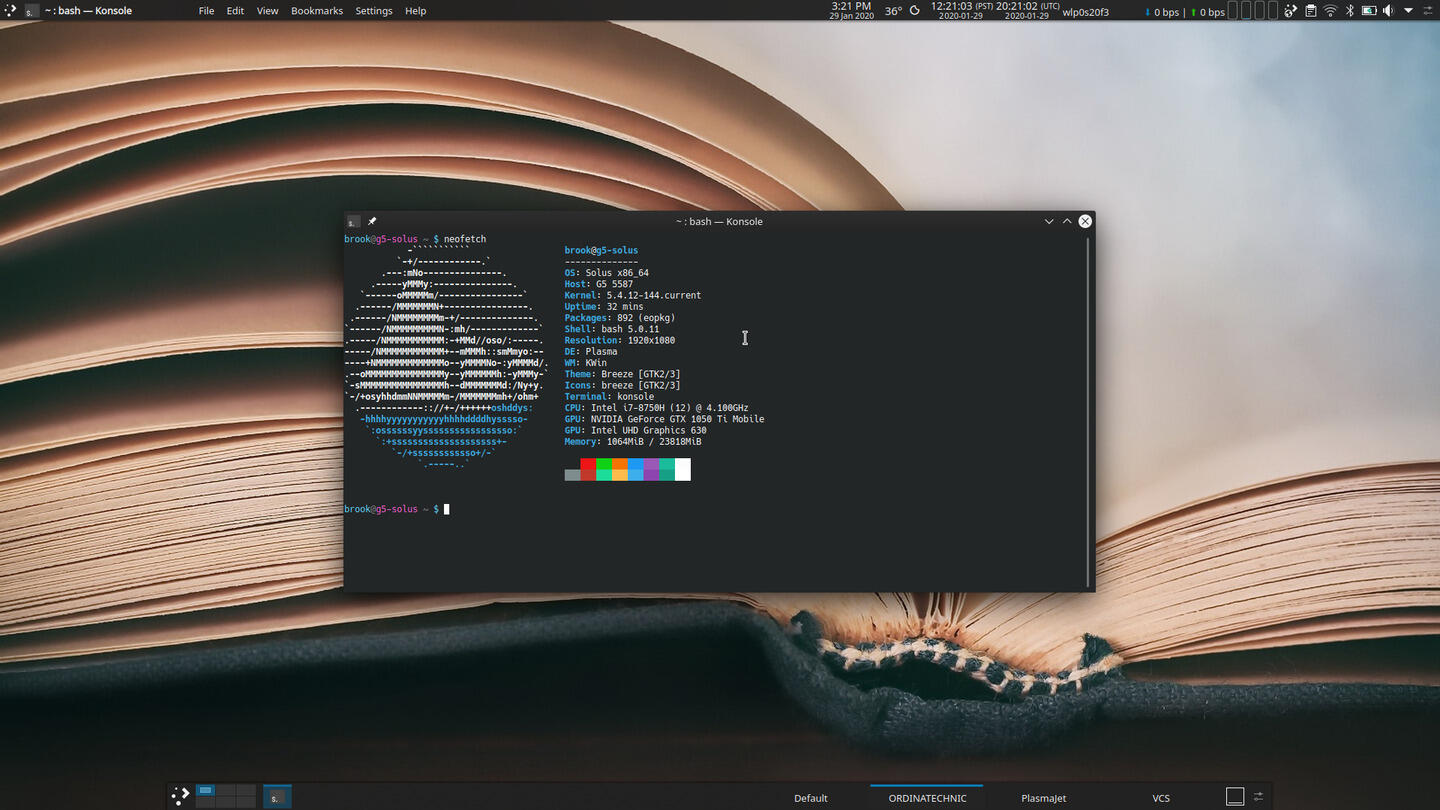
Task: Click the neofetch command text
Action: [465, 239]
